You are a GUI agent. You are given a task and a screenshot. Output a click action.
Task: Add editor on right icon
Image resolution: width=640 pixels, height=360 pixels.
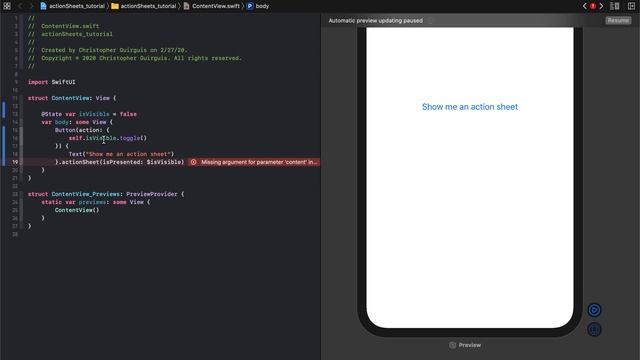(631, 6)
